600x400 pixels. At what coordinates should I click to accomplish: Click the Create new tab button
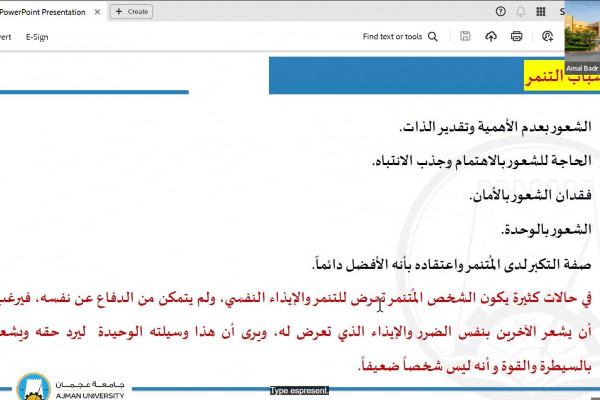[131, 11]
